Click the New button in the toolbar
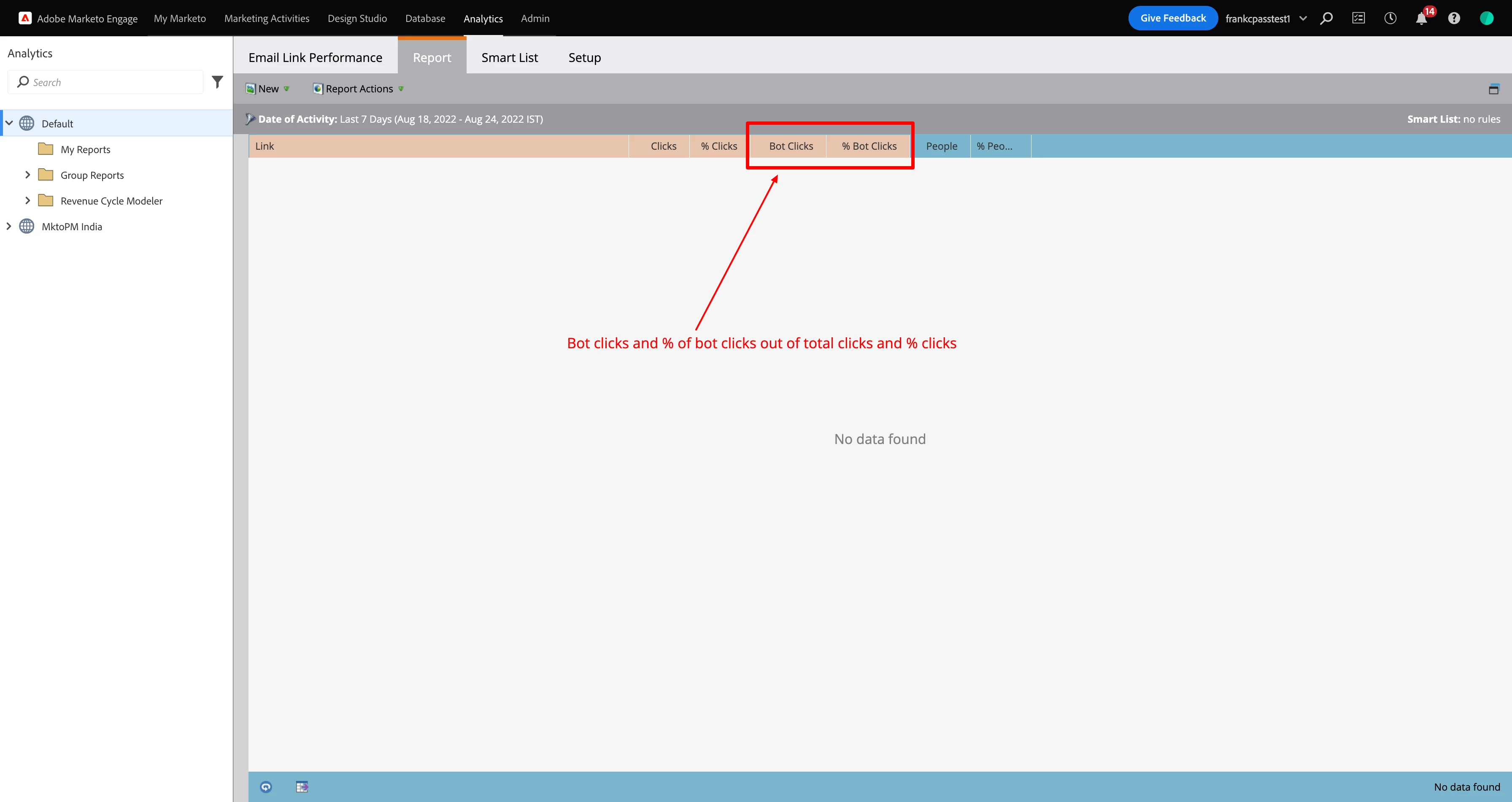Viewport: 1512px width, 802px height. pyautogui.click(x=267, y=89)
